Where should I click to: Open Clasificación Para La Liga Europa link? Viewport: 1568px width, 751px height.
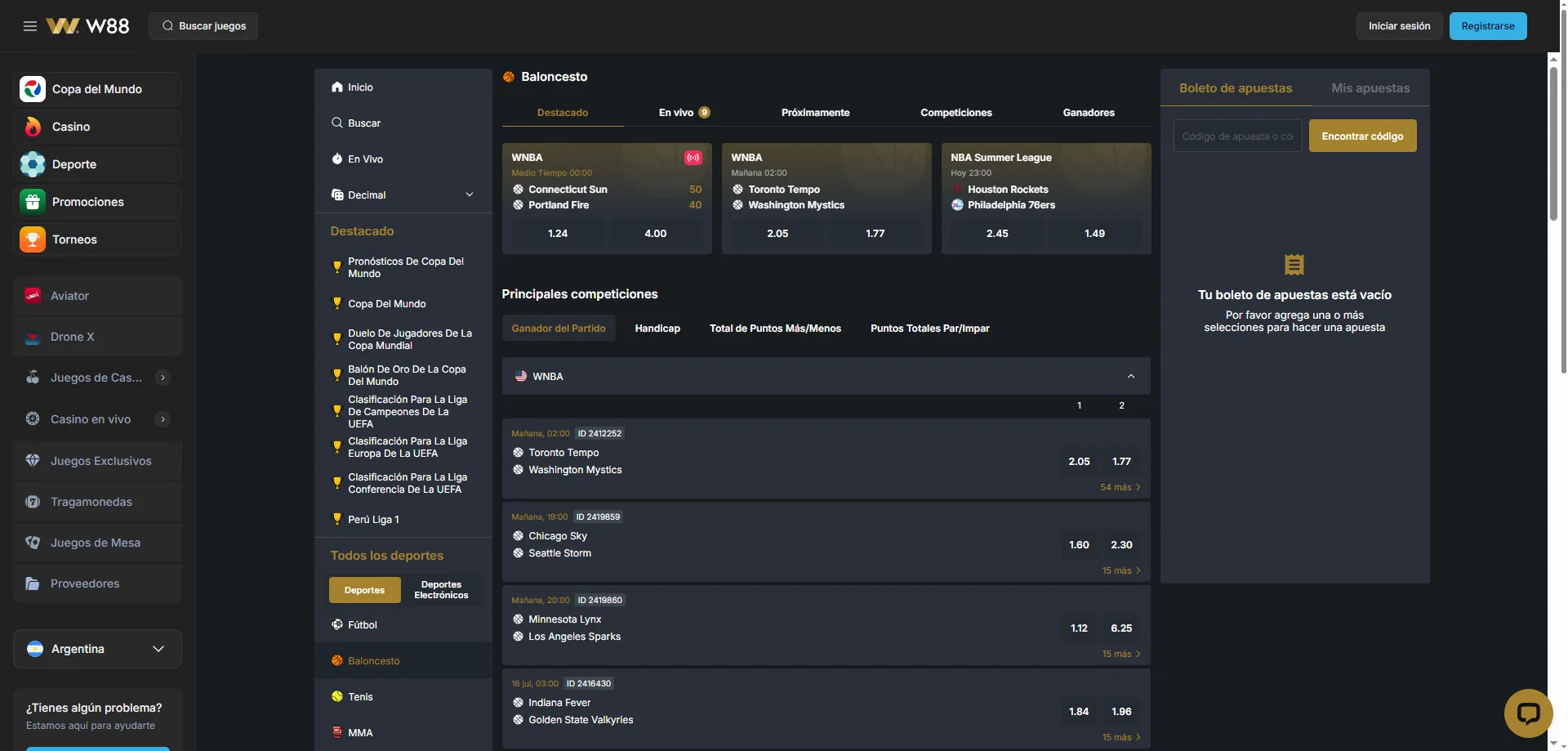(403, 447)
